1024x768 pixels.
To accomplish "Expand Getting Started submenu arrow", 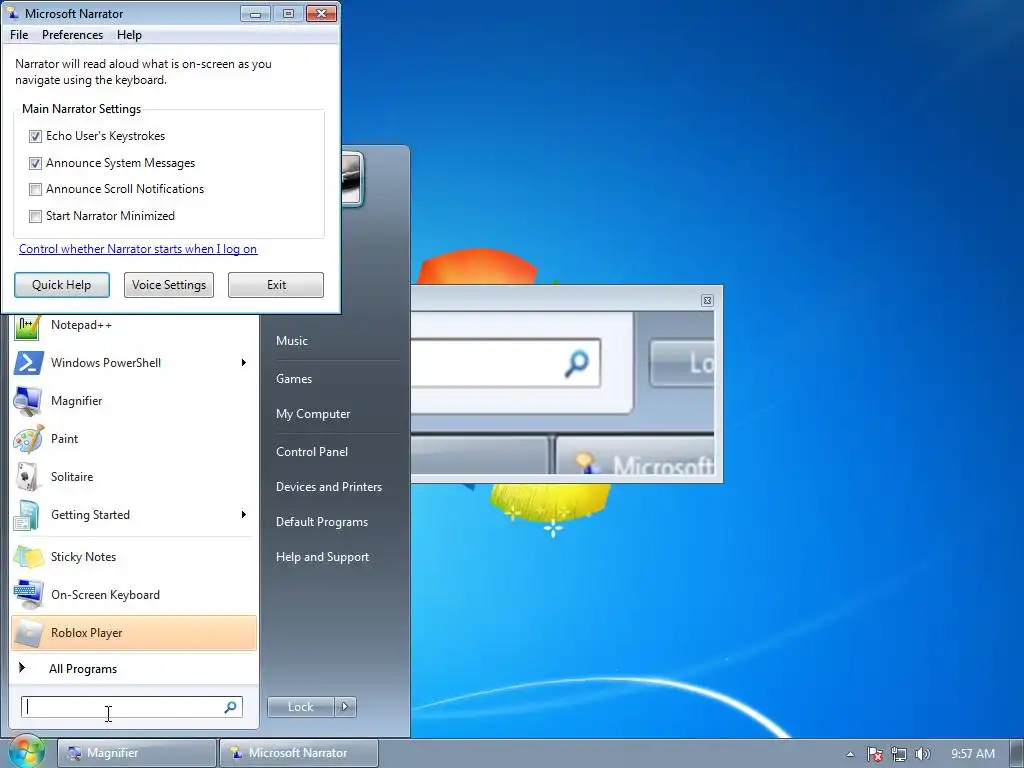I will point(244,515).
